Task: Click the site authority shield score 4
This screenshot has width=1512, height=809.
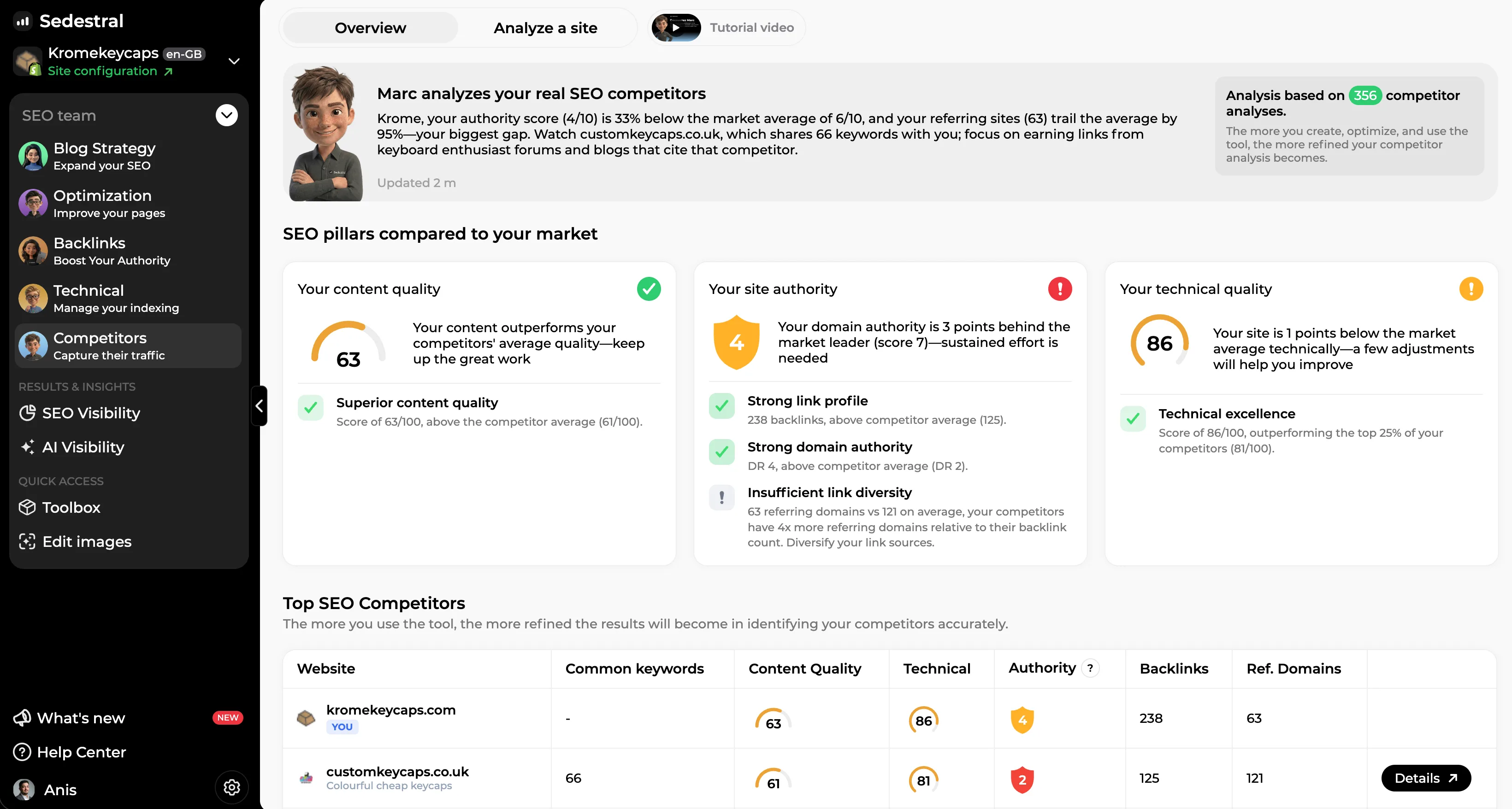Action: click(737, 343)
